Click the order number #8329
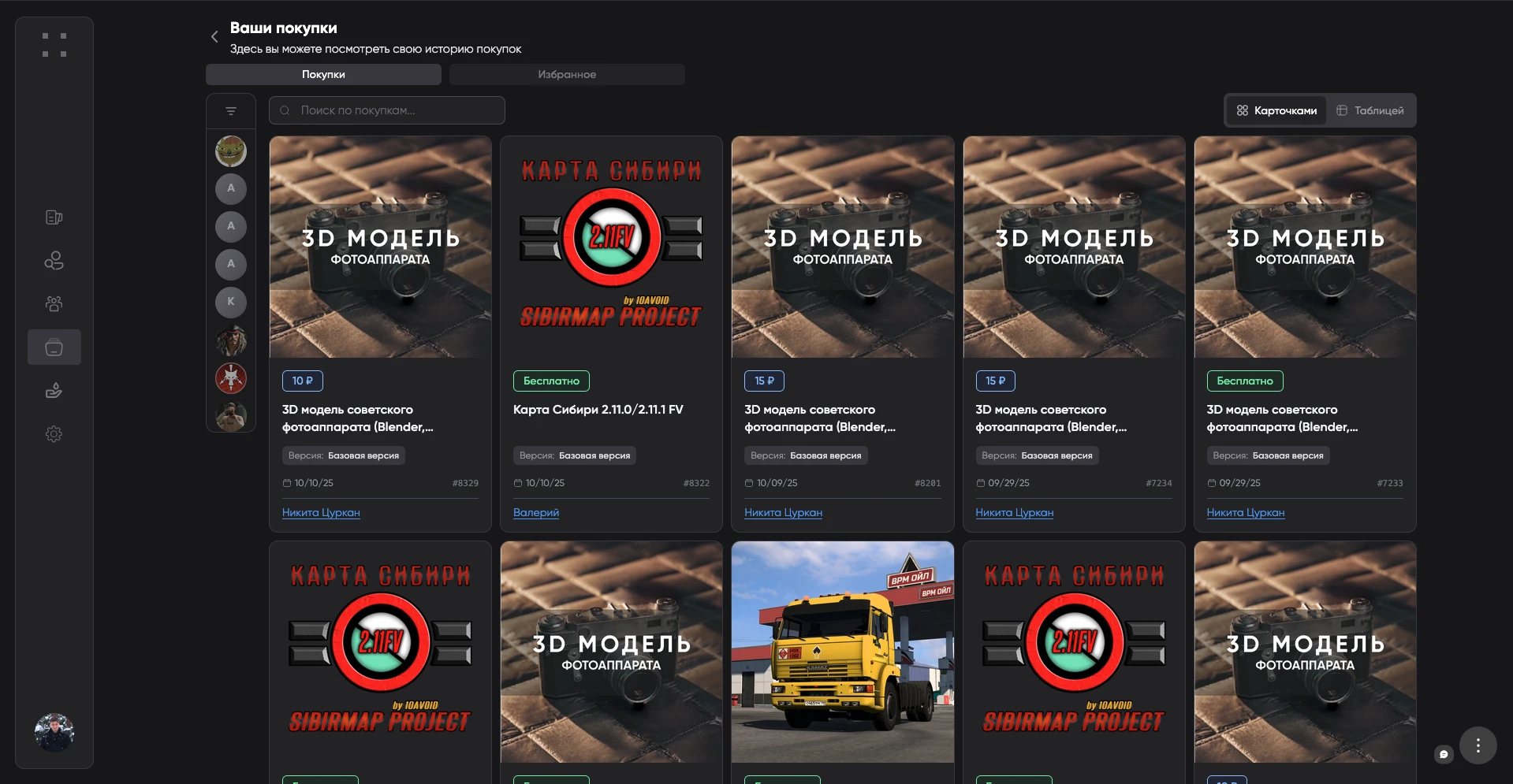The image size is (1513, 784). click(x=465, y=483)
